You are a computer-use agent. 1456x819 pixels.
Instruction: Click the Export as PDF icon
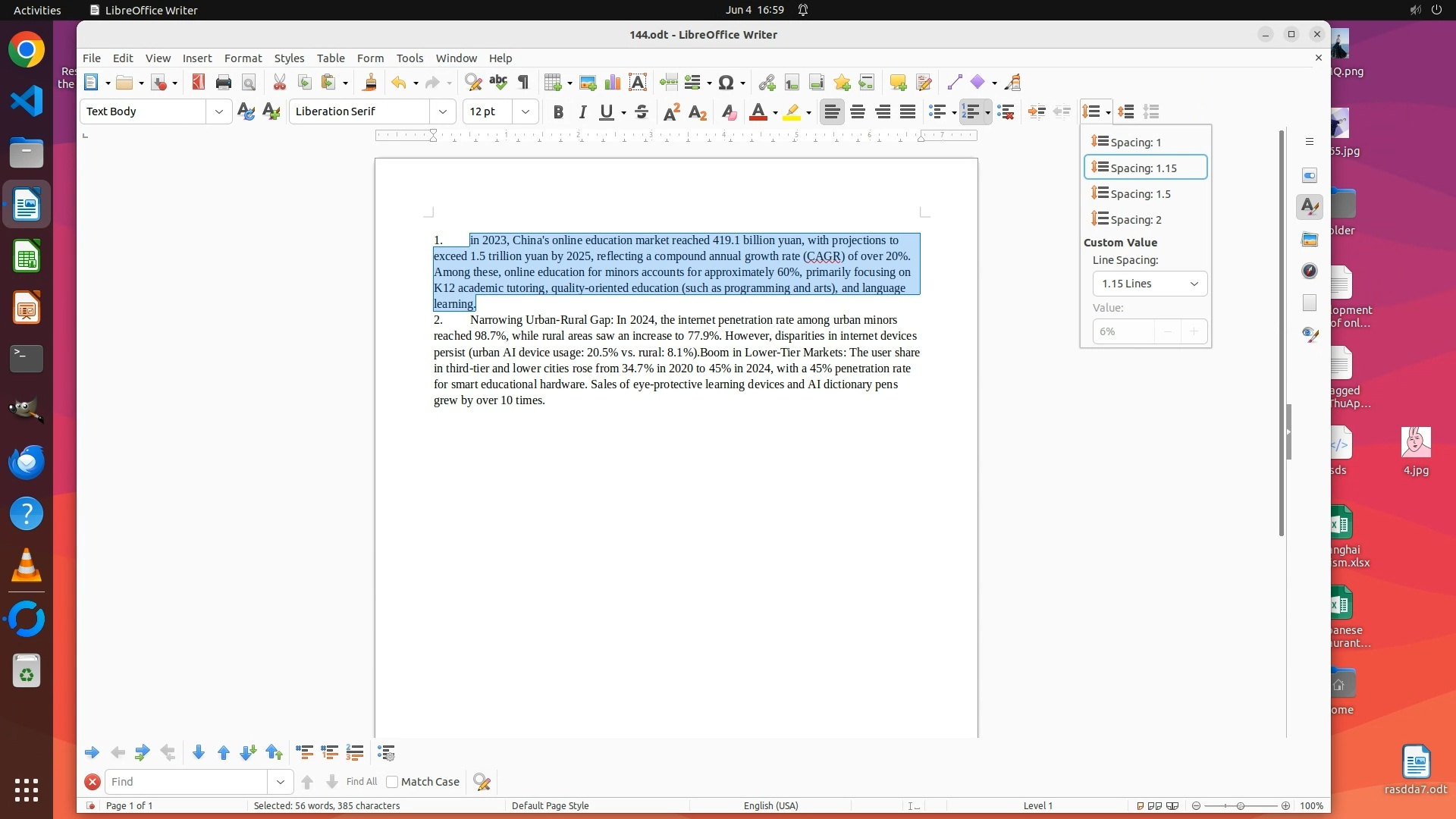pyautogui.click(x=199, y=83)
